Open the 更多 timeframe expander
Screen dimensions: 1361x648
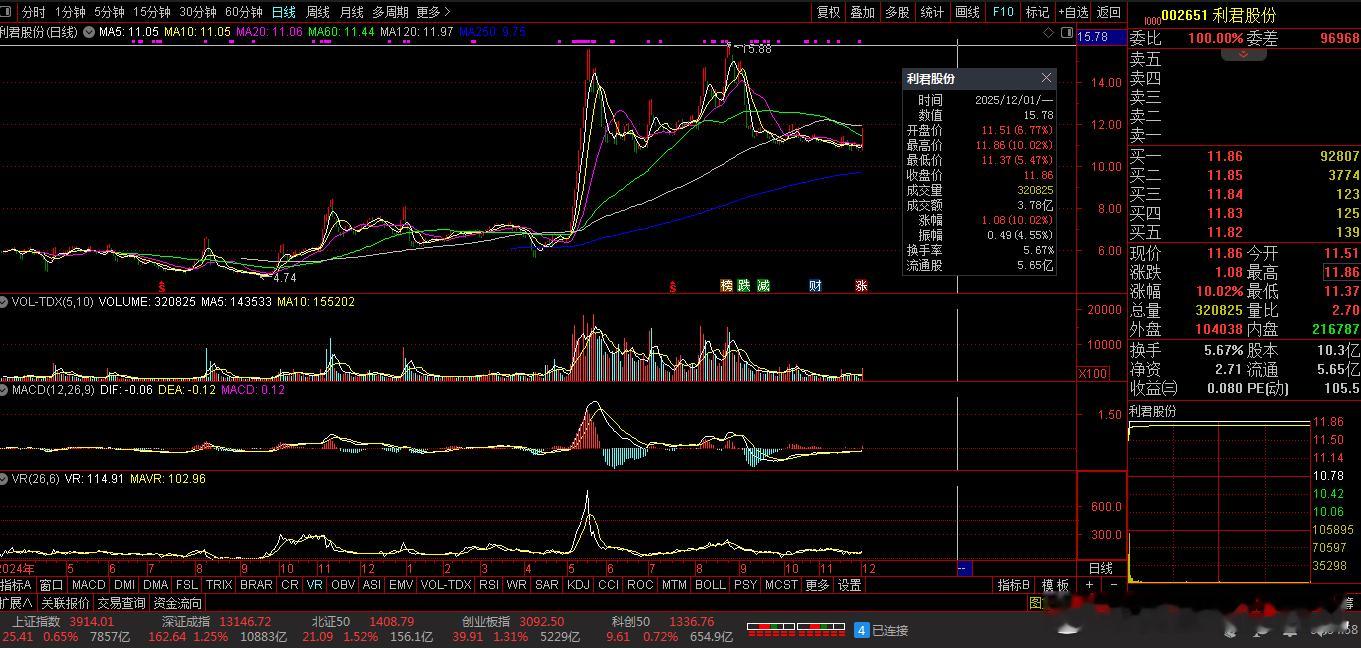click(x=433, y=12)
